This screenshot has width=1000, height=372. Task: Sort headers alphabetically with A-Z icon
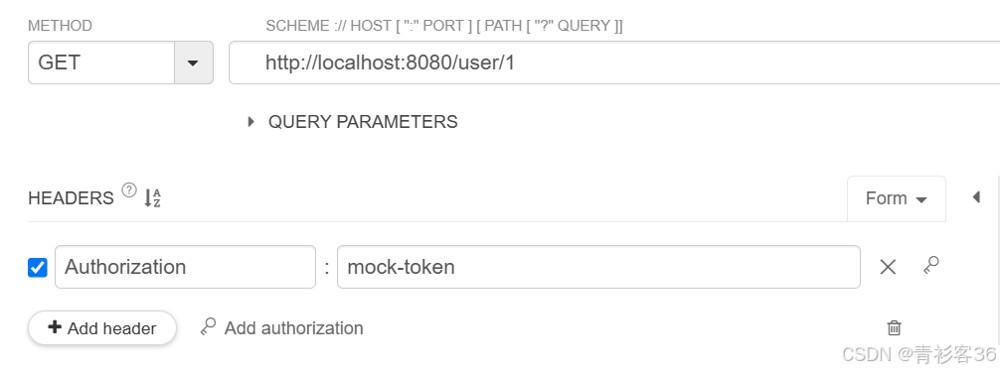[x=152, y=198]
